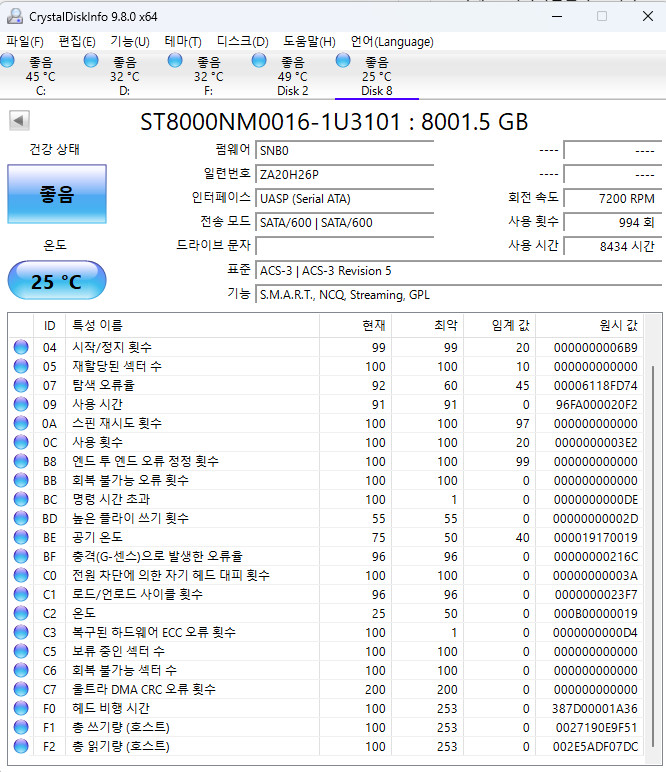Click blue status icon of attribute C0
Screen dimensions: 666x772
click(x=21, y=575)
